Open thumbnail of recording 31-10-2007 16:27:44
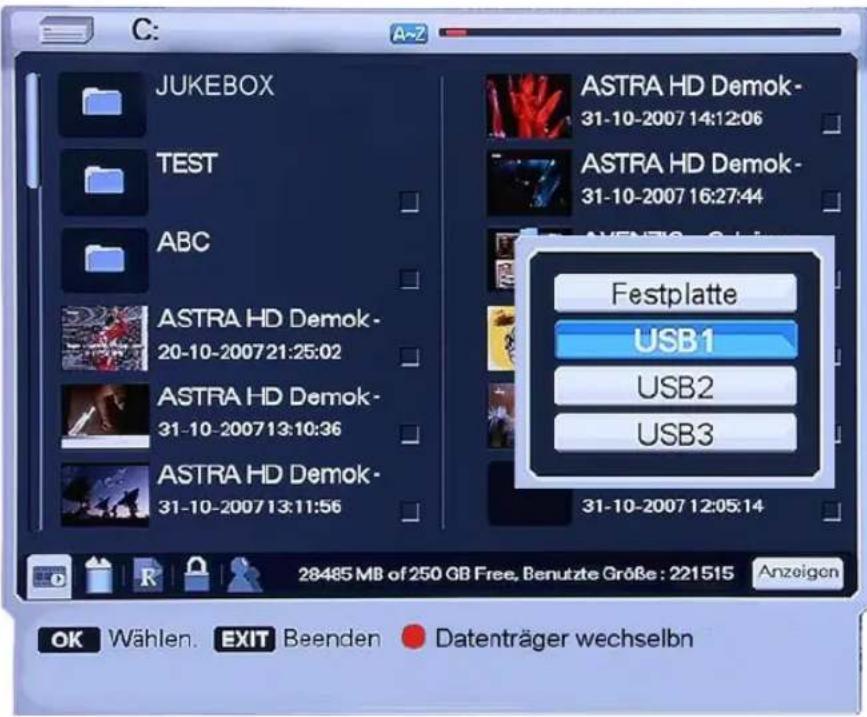Viewport: 867px width, 717px height. pyautogui.click(x=529, y=183)
